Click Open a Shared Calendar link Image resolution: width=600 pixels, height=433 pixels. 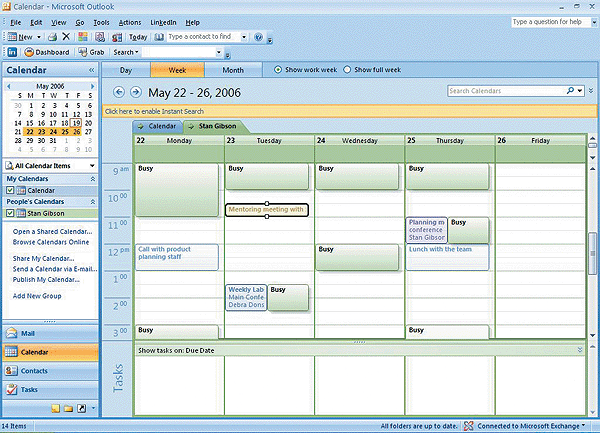[52, 231]
